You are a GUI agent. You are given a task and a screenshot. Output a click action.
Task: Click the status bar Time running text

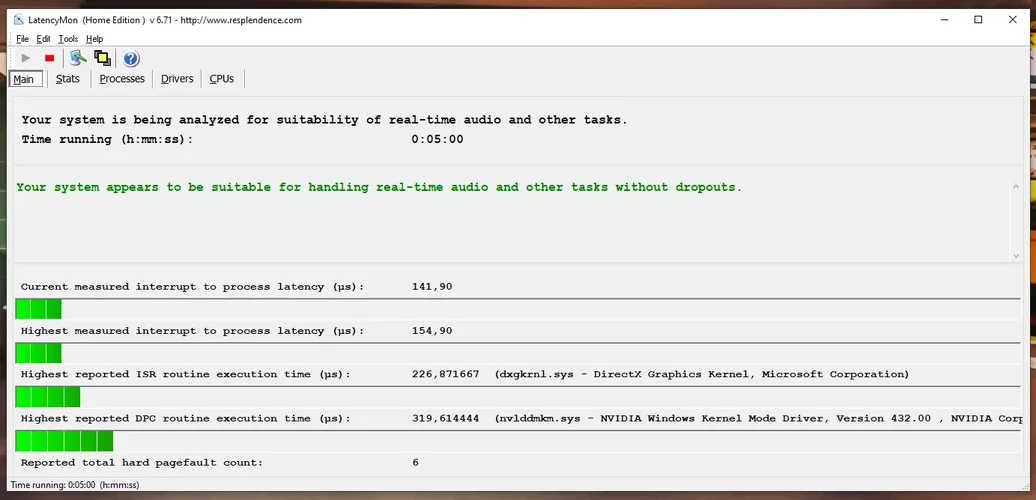click(x=75, y=485)
